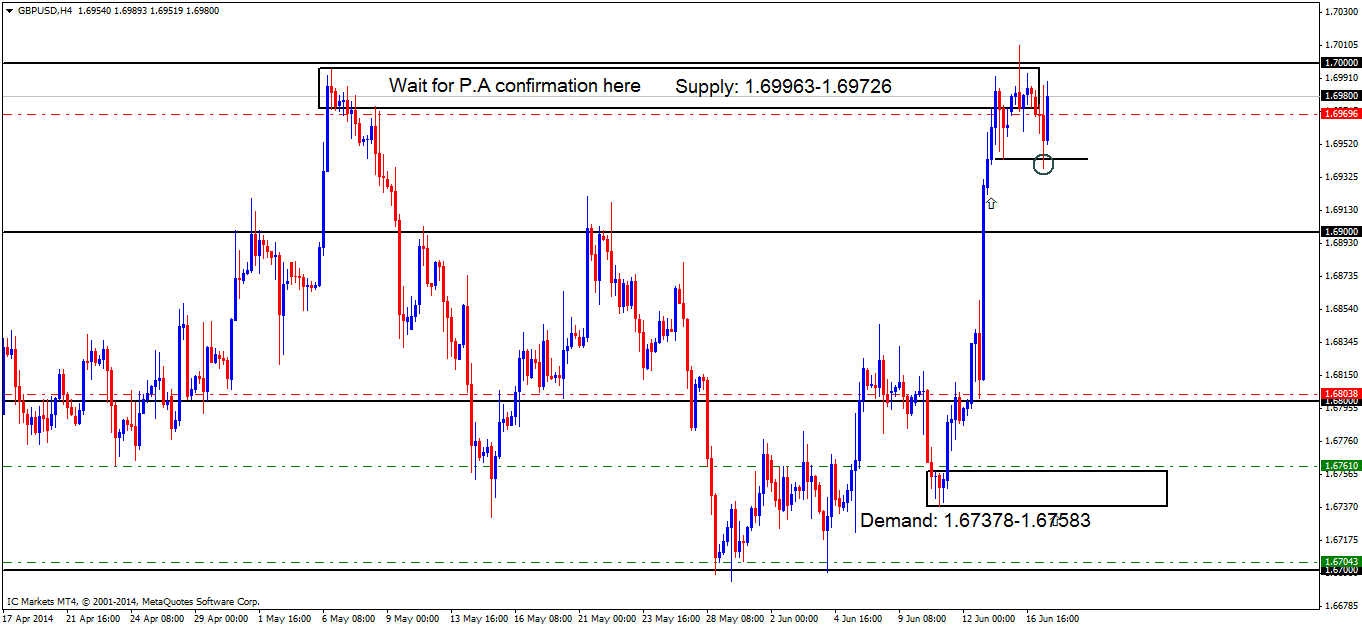Screen dimensions: 1362x627
Task: Click the '29 Apr 00:00' time label
Action: click(222, 619)
